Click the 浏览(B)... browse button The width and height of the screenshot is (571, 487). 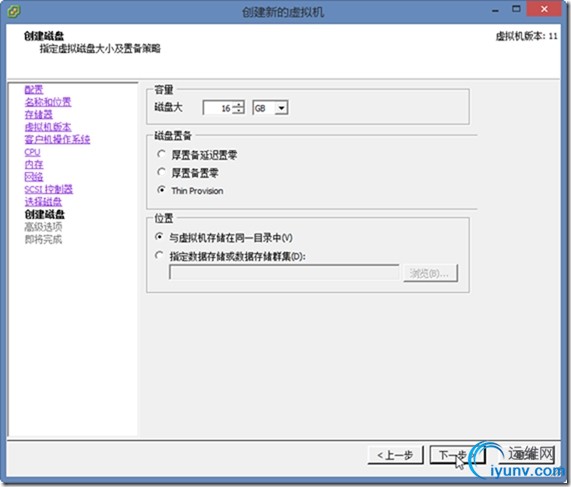pos(430,273)
